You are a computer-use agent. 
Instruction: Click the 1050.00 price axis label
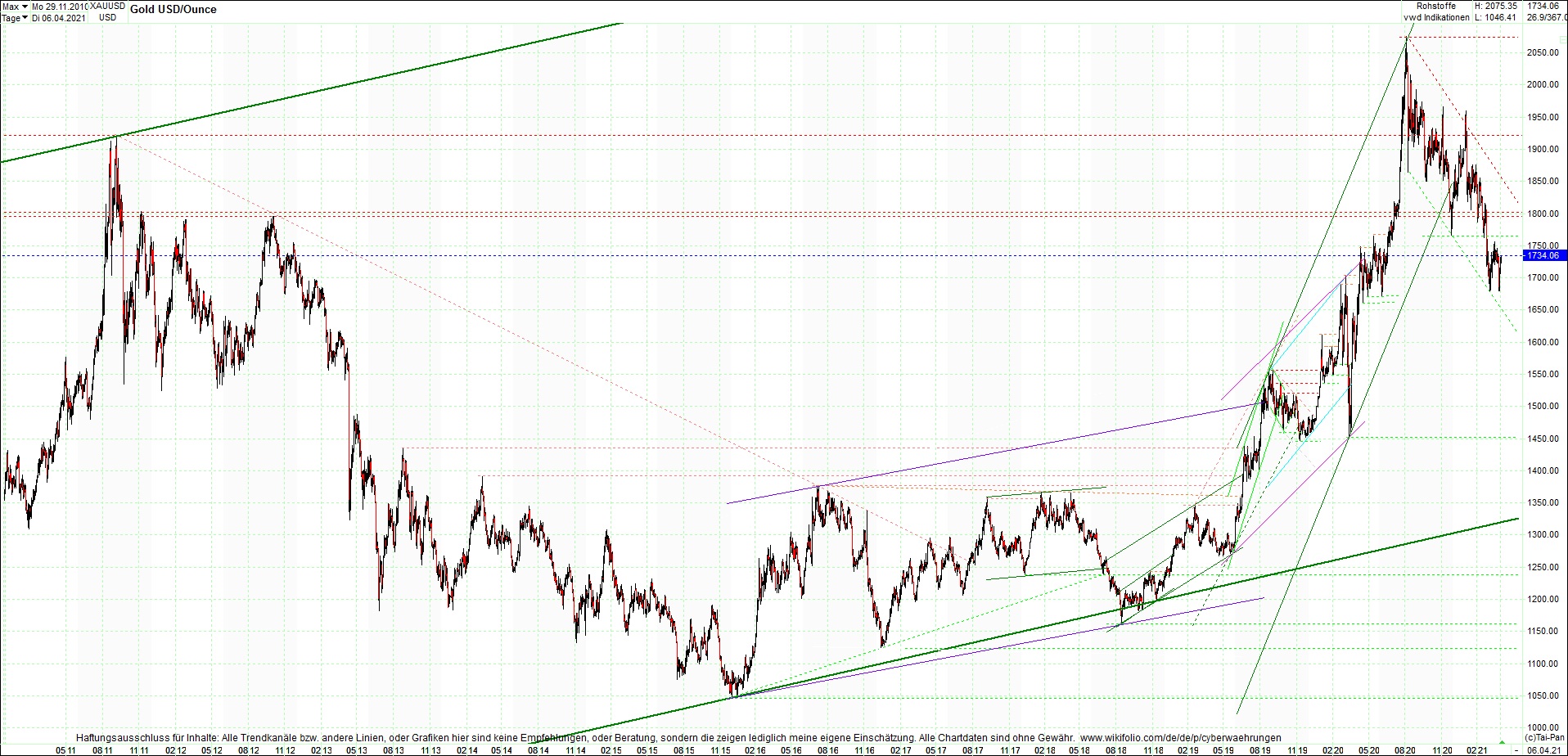[x=1543, y=696]
